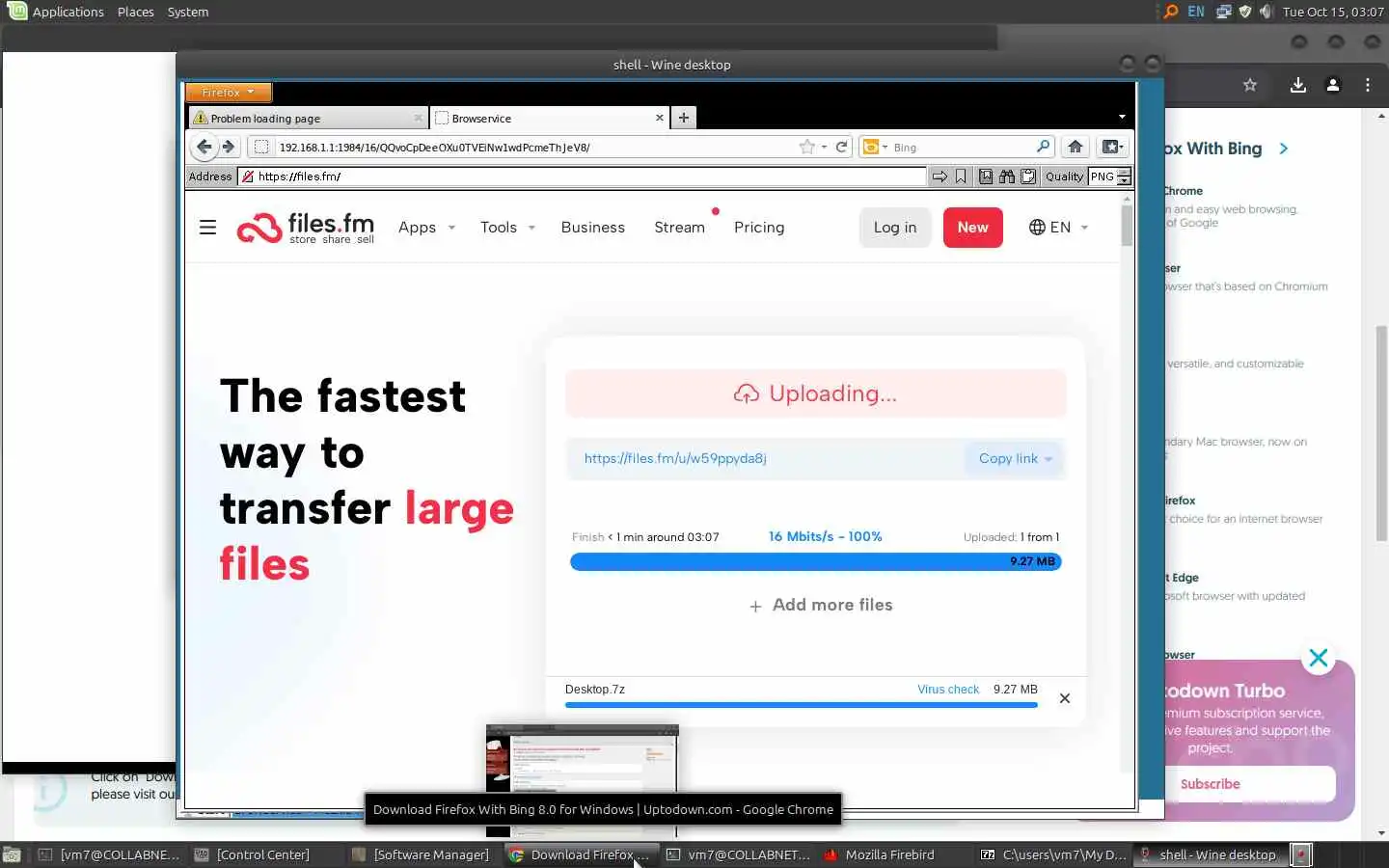This screenshot has width=1389, height=868.
Task: Open the Places menu
Action: [136, 12]
